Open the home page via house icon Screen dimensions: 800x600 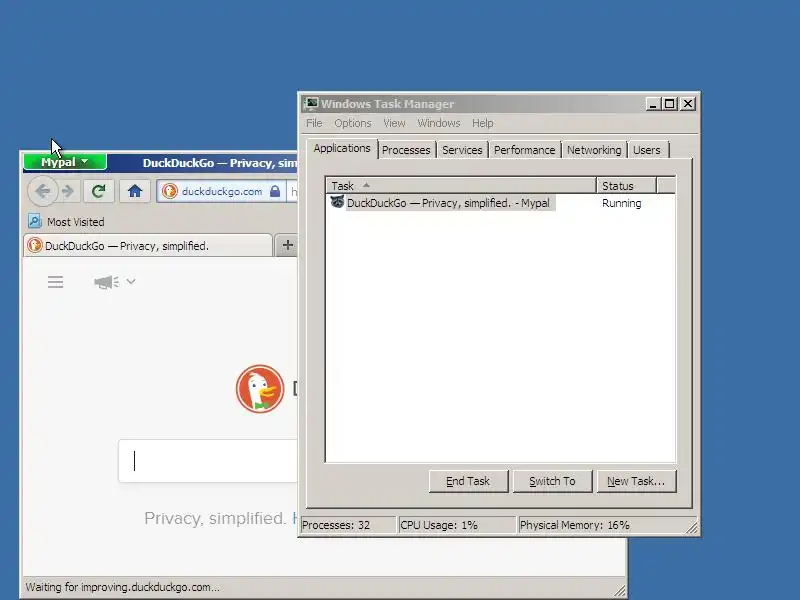pos(135,191)
